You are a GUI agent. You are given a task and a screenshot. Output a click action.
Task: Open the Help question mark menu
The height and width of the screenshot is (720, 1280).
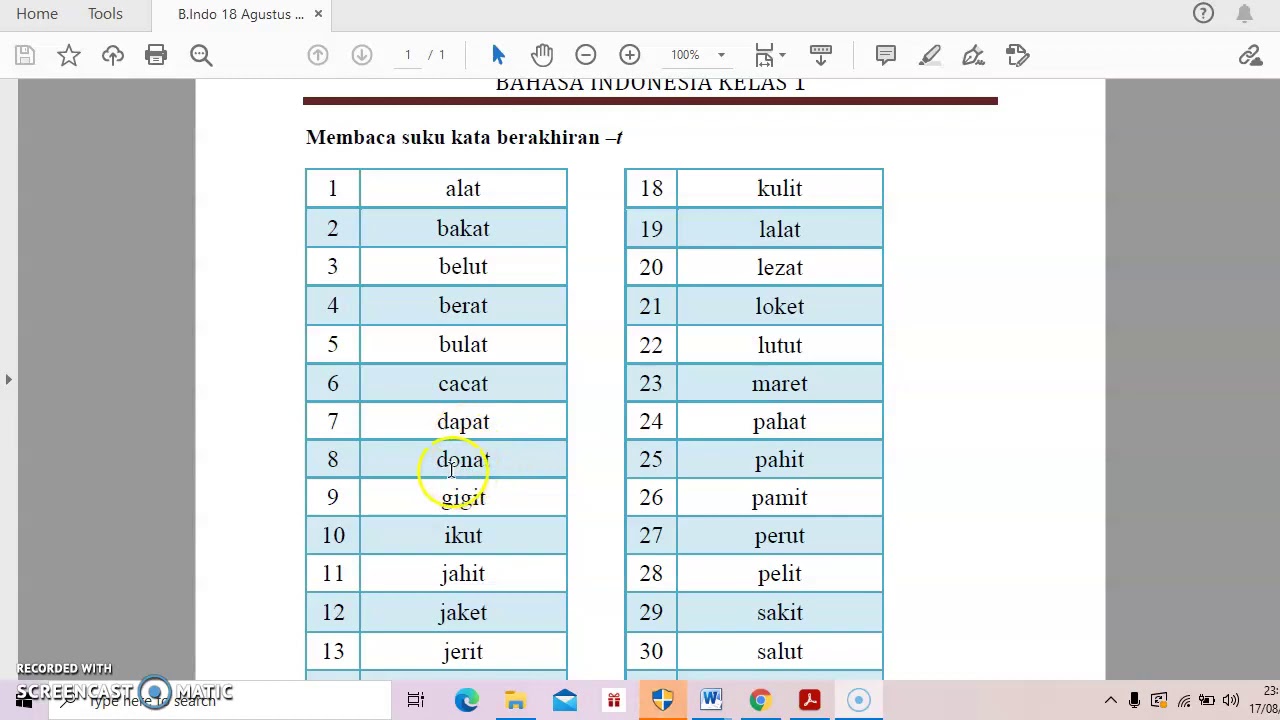1203,14
